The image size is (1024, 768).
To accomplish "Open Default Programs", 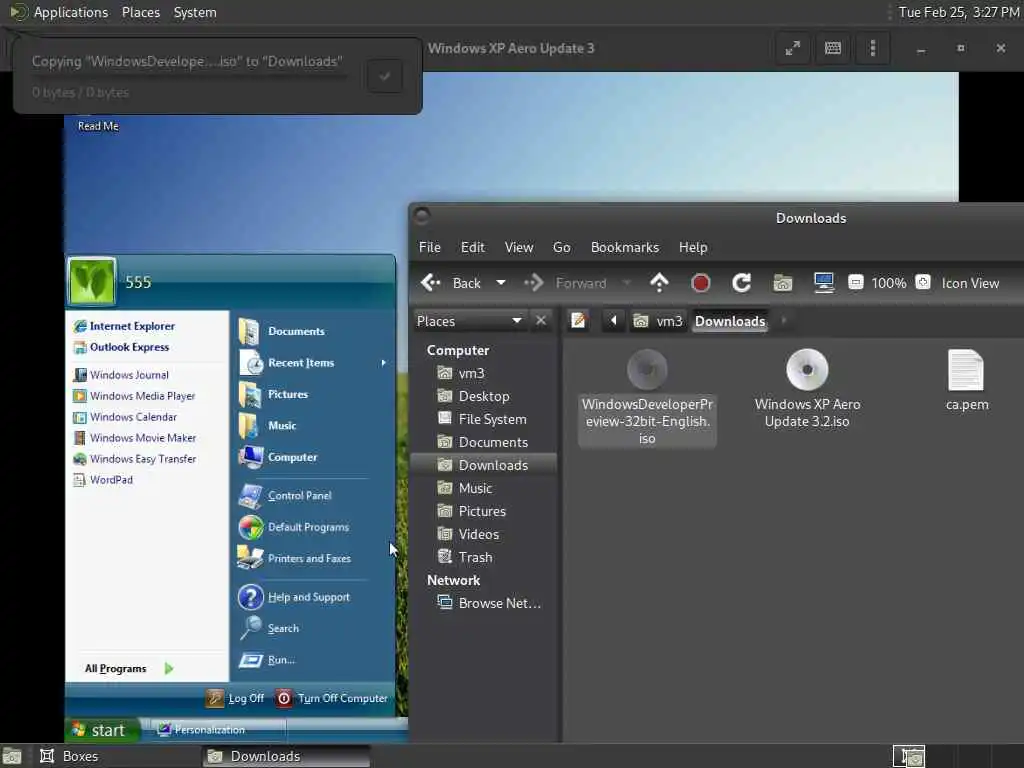I will click(x=294, y=527).
